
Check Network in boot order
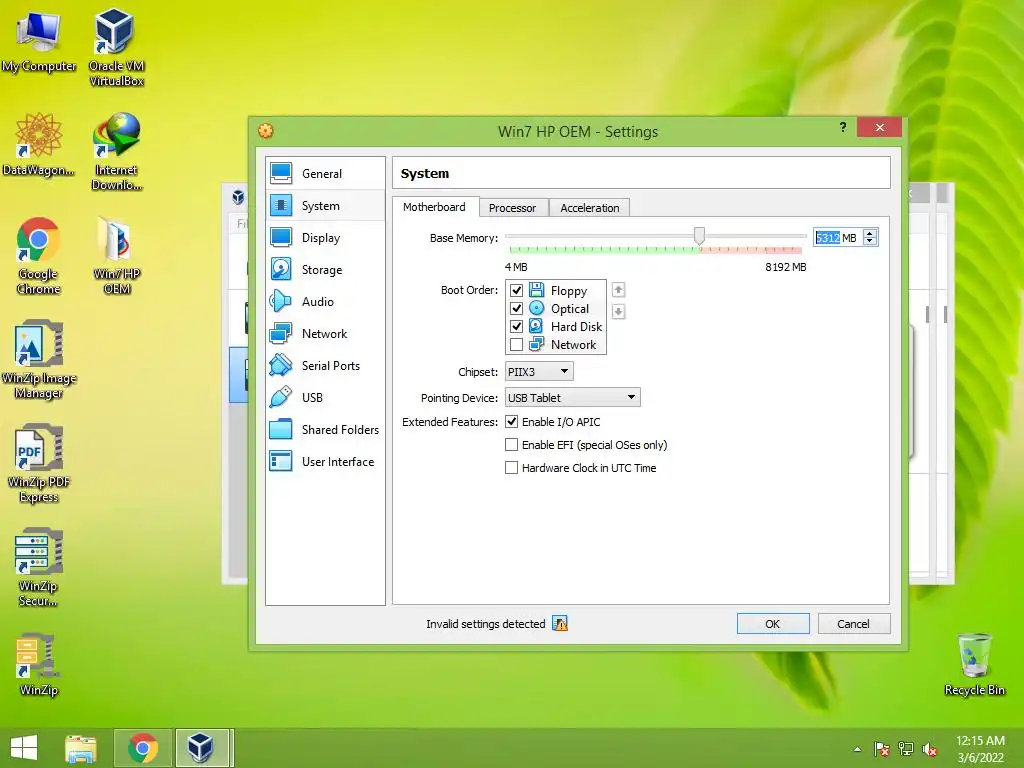pyautogui.click(x=517, y=344)
